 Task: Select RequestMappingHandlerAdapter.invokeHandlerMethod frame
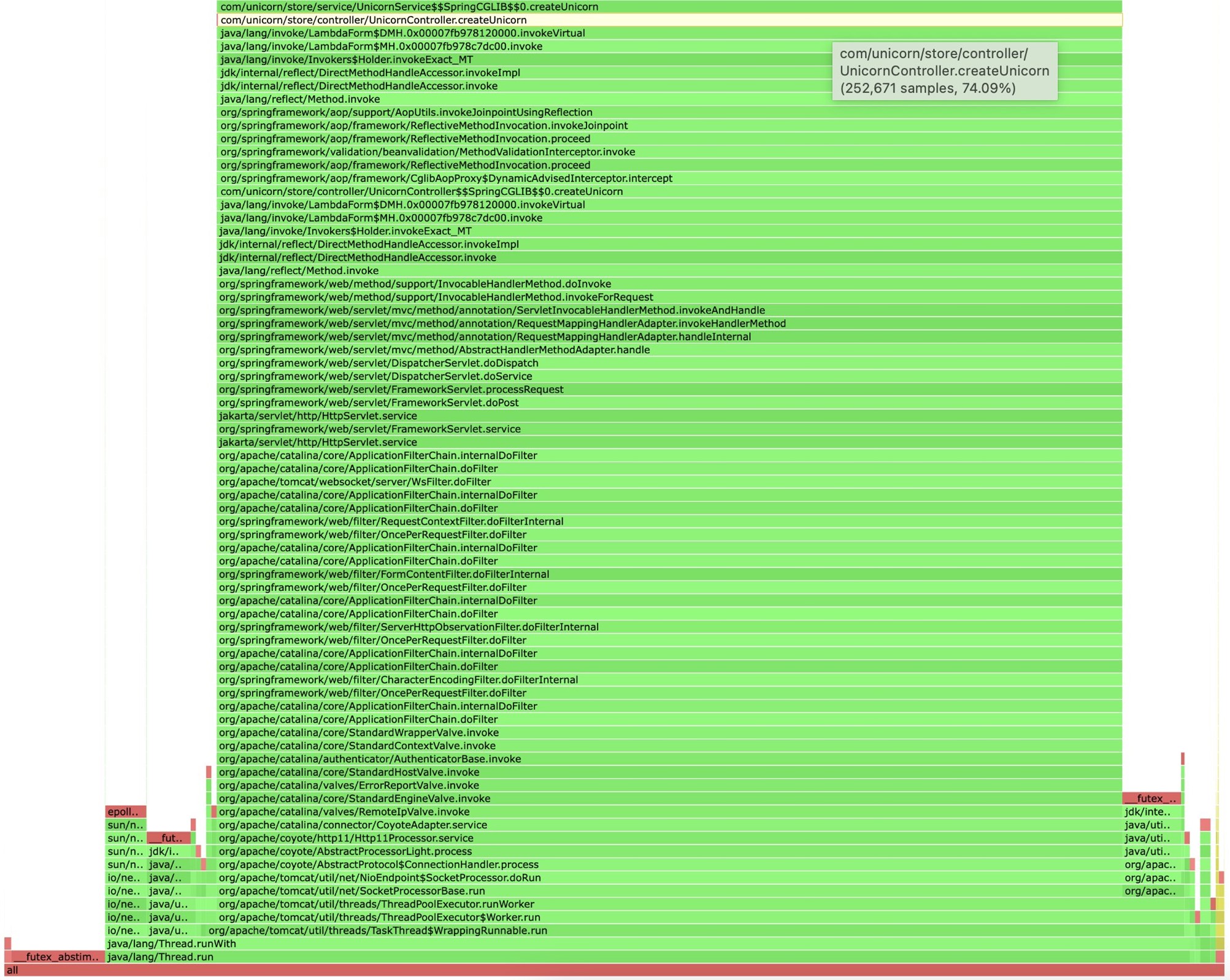(669, 323)
